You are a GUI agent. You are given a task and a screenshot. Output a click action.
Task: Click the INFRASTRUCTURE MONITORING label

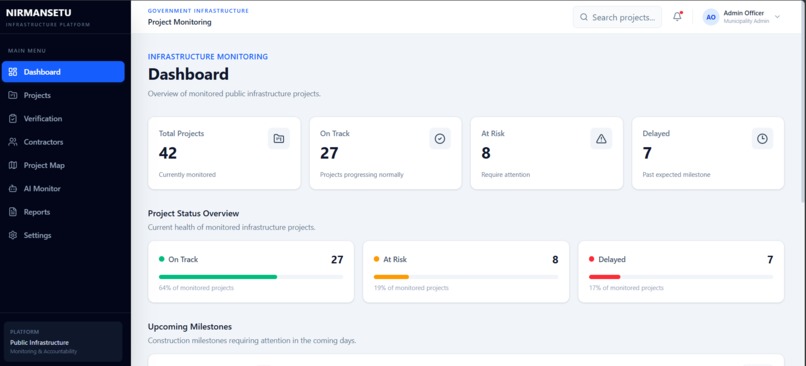(208, 57)
